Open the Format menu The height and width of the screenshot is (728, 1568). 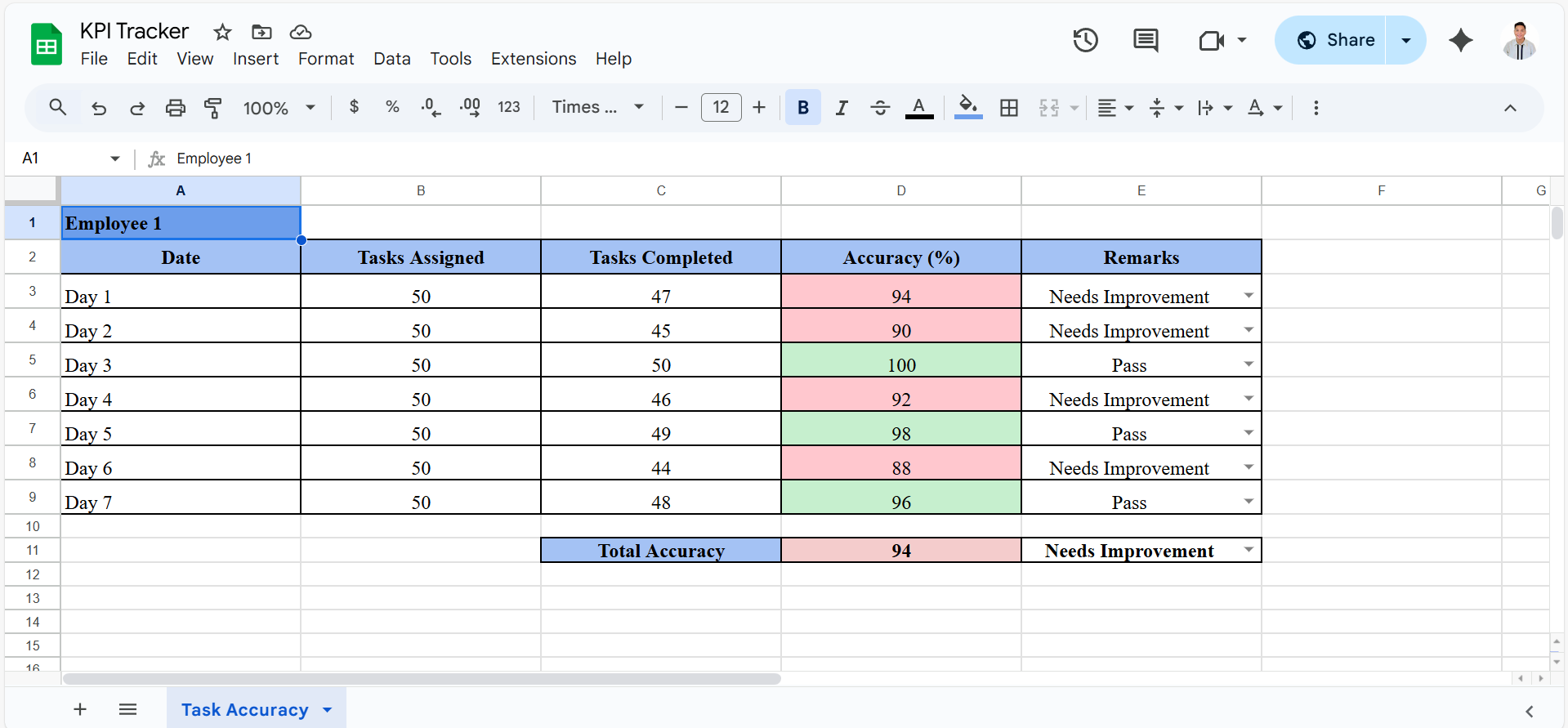325,59
